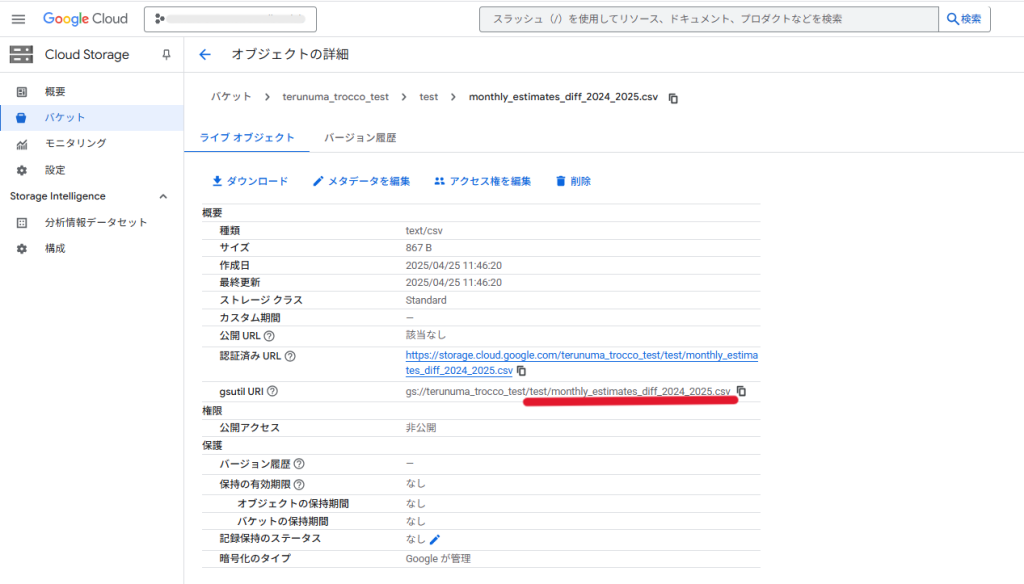Open モニタリング in the sidebar
Viewport: 1024px width, 584px height.
(x=91, y=144)
